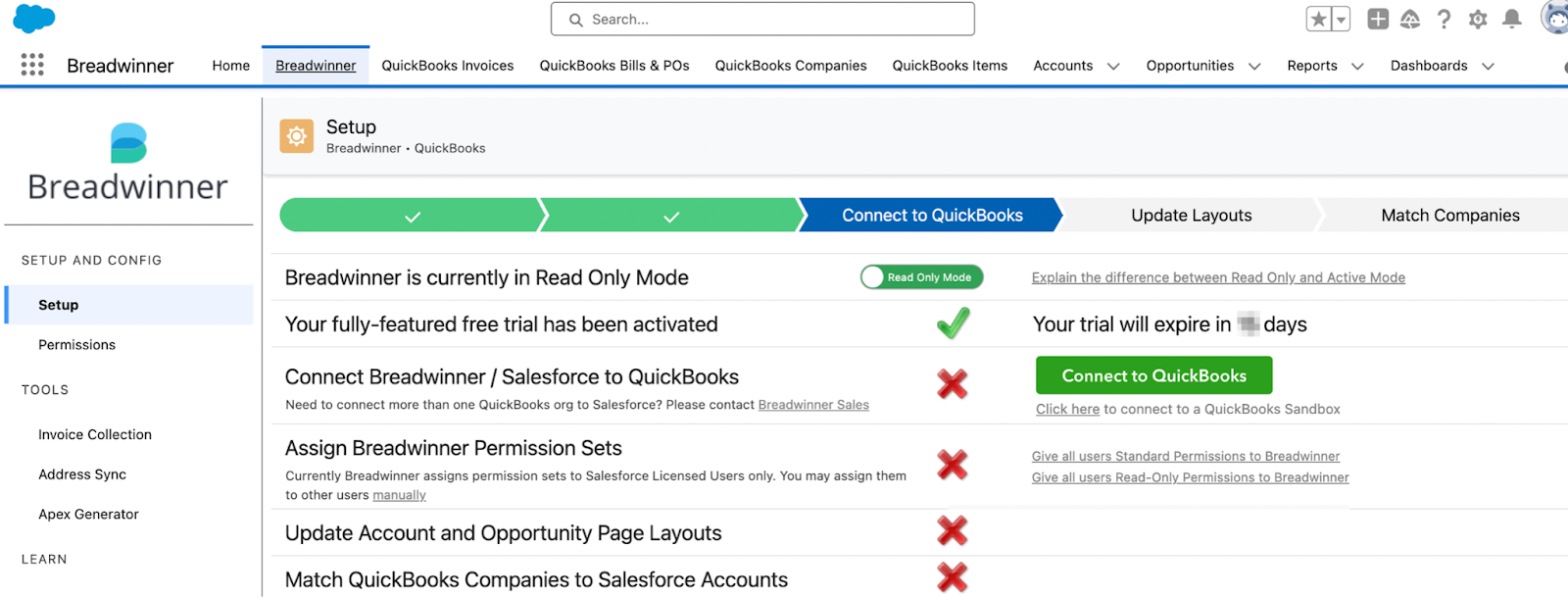Image resolution: width=1568 pixels, height=597 pixels.
Task: Toggle the Read Only Mode switch
Action: [921, 277]
